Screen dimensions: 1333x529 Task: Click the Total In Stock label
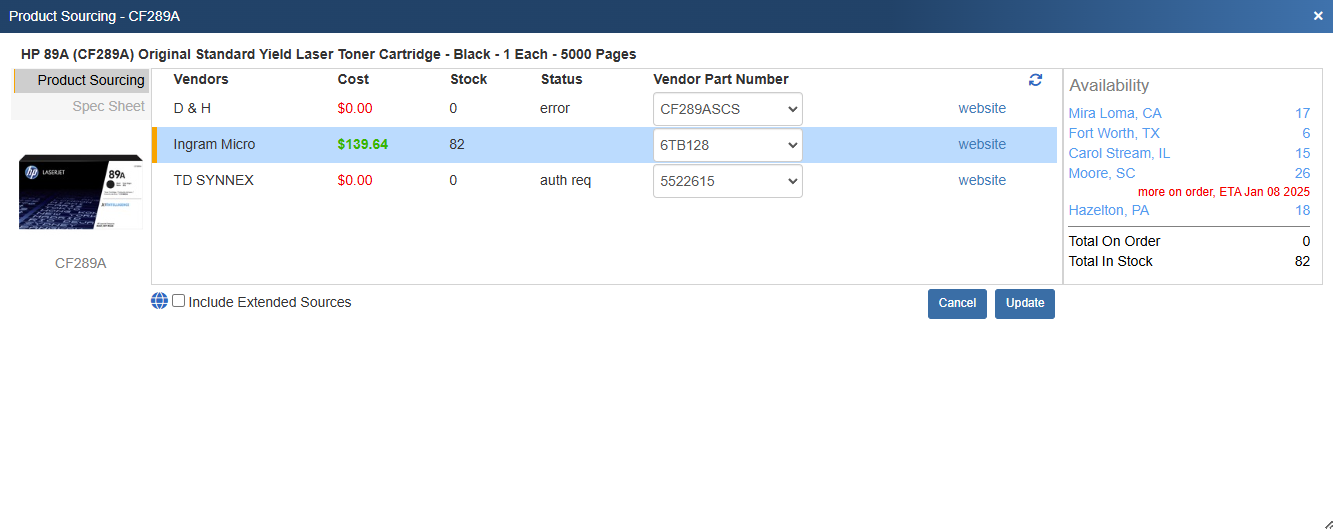click(x=1111, y=262)
